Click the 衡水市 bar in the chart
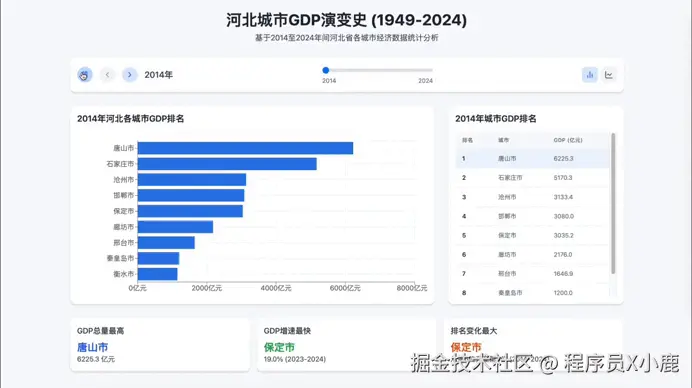The image size is (692, 388). tap(158, 274)
